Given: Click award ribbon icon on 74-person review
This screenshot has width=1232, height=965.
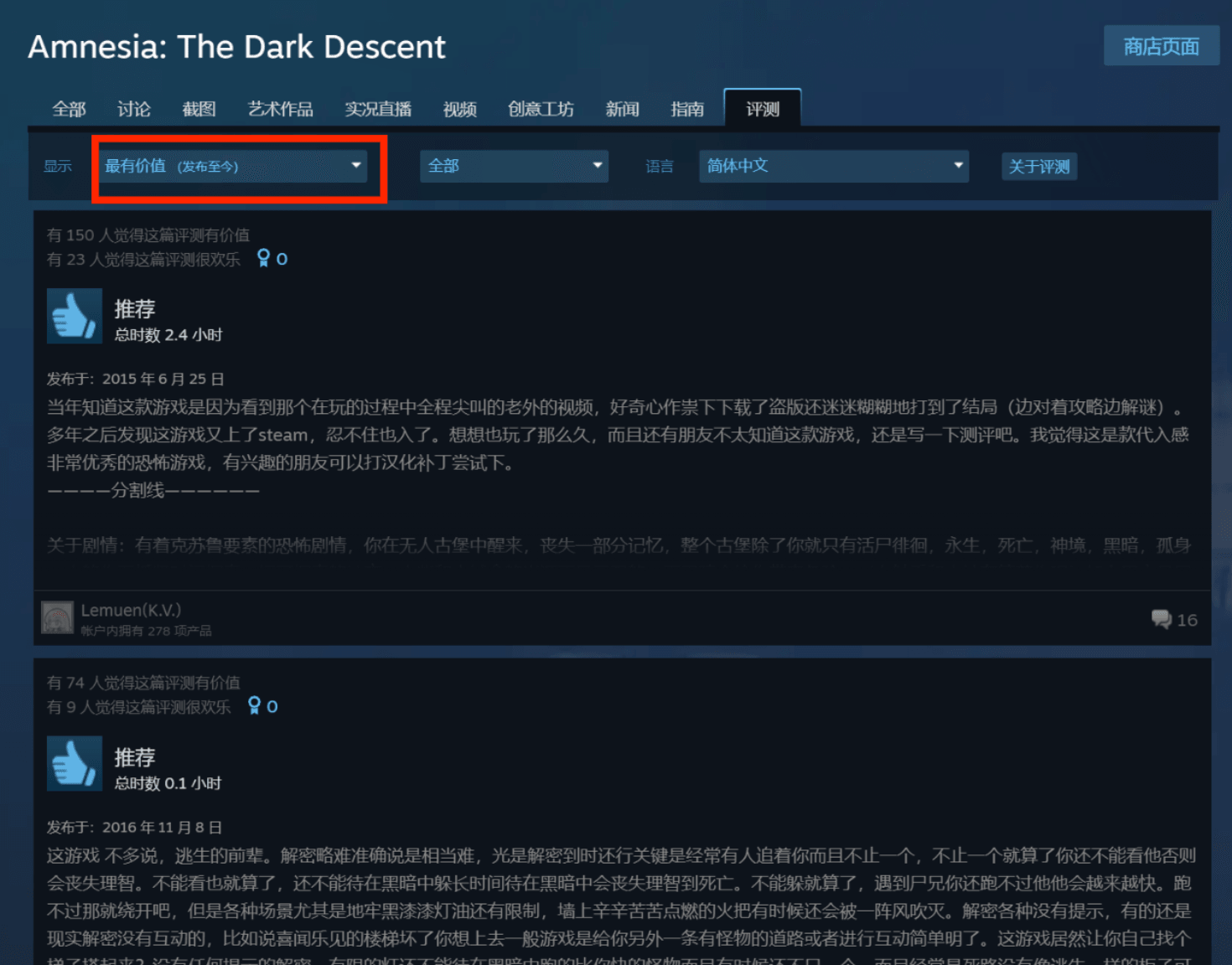Looking at the screenshot, I should [254, 705].
